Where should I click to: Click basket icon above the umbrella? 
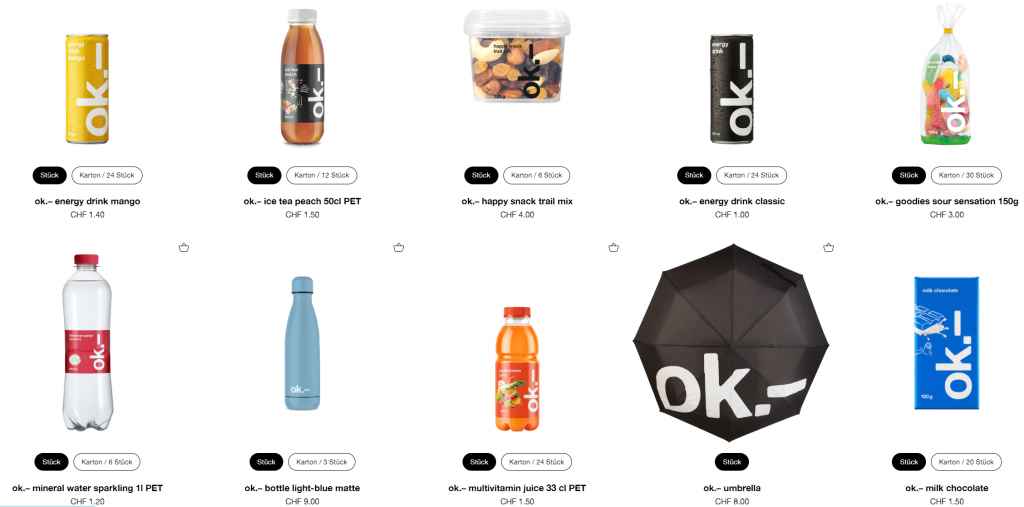coord(828,248)
